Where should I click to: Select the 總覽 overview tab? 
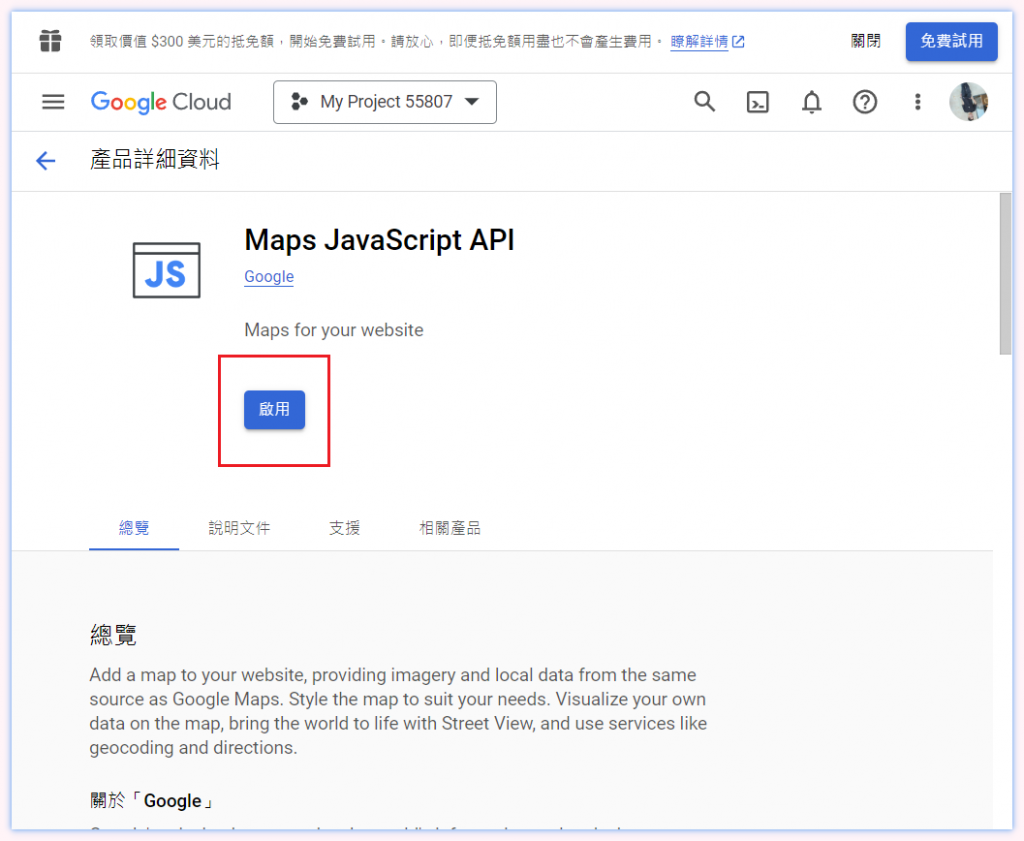(x=134, y=528)
